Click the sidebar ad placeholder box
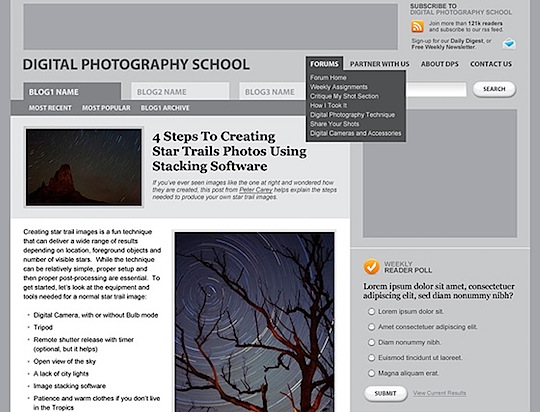Screen dimensions: 540x412 click(x=440, y=173)
